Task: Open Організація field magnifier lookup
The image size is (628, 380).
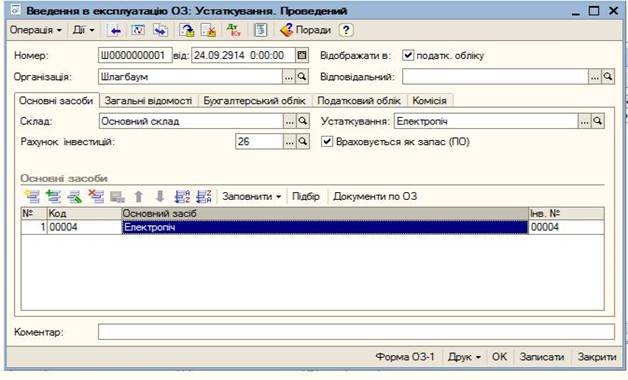Action: (302, 76)
